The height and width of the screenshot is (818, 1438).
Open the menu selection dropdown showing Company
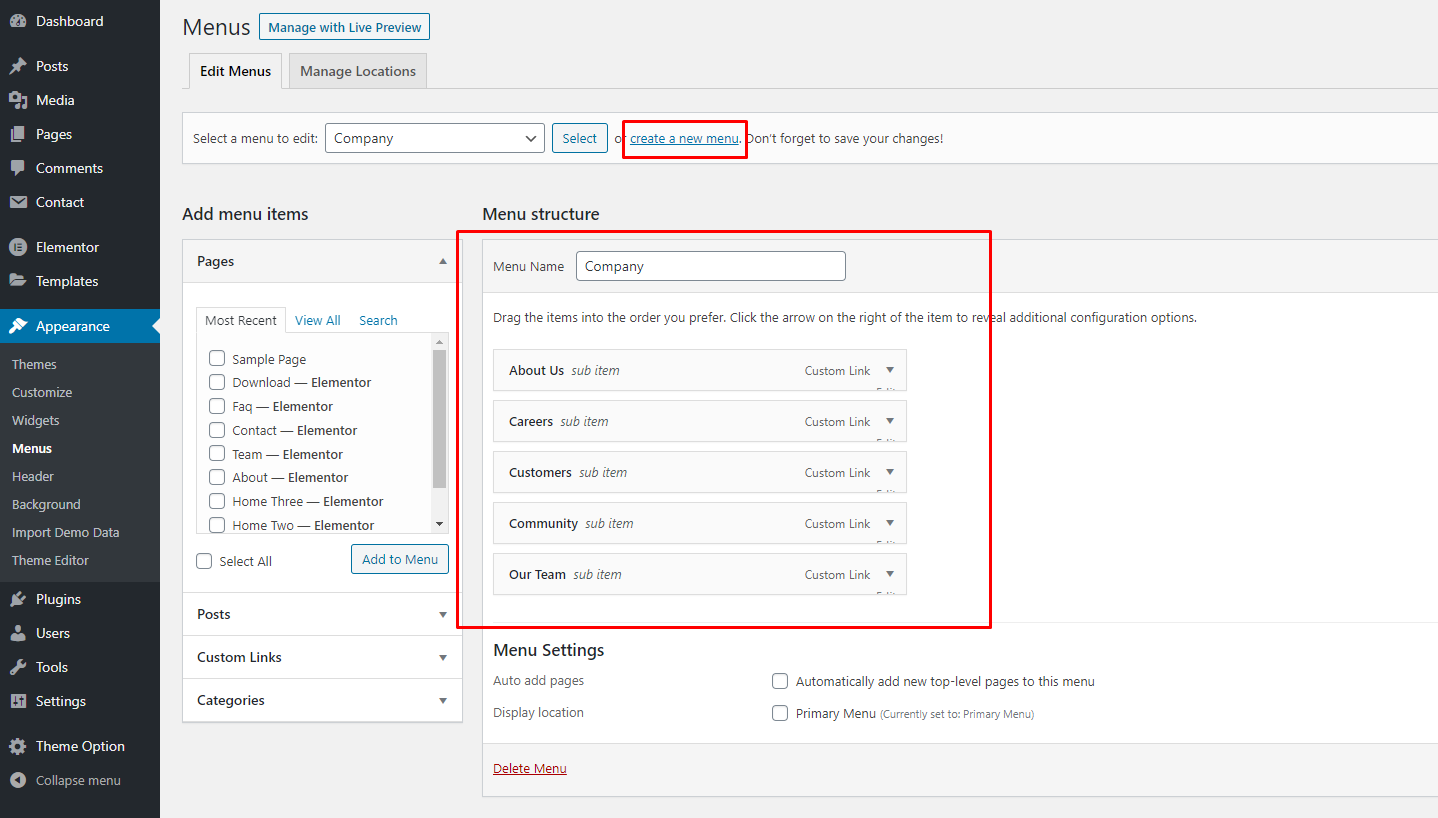[x=434, y=138]
